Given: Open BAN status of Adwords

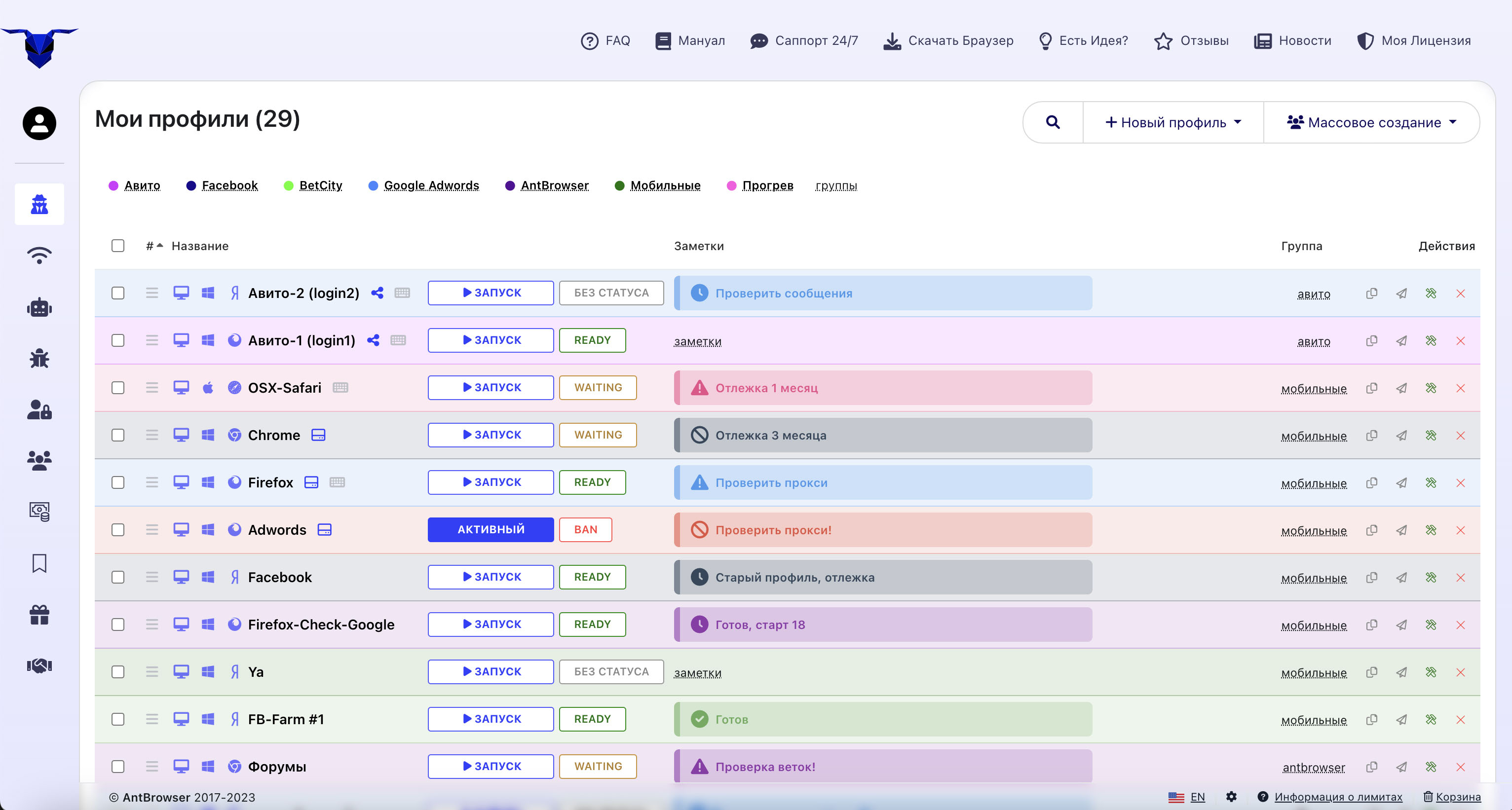Looking at the screenshot, I should pyautogui.click(x=585, y=529).
